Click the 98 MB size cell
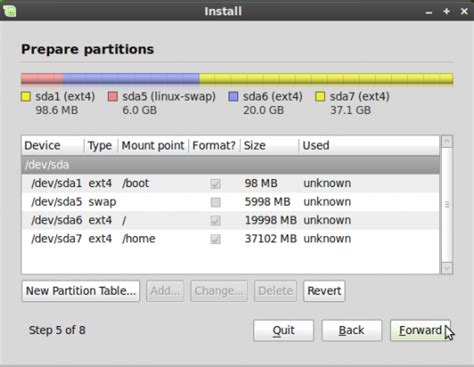474x367 pixels. click(261, 183)
